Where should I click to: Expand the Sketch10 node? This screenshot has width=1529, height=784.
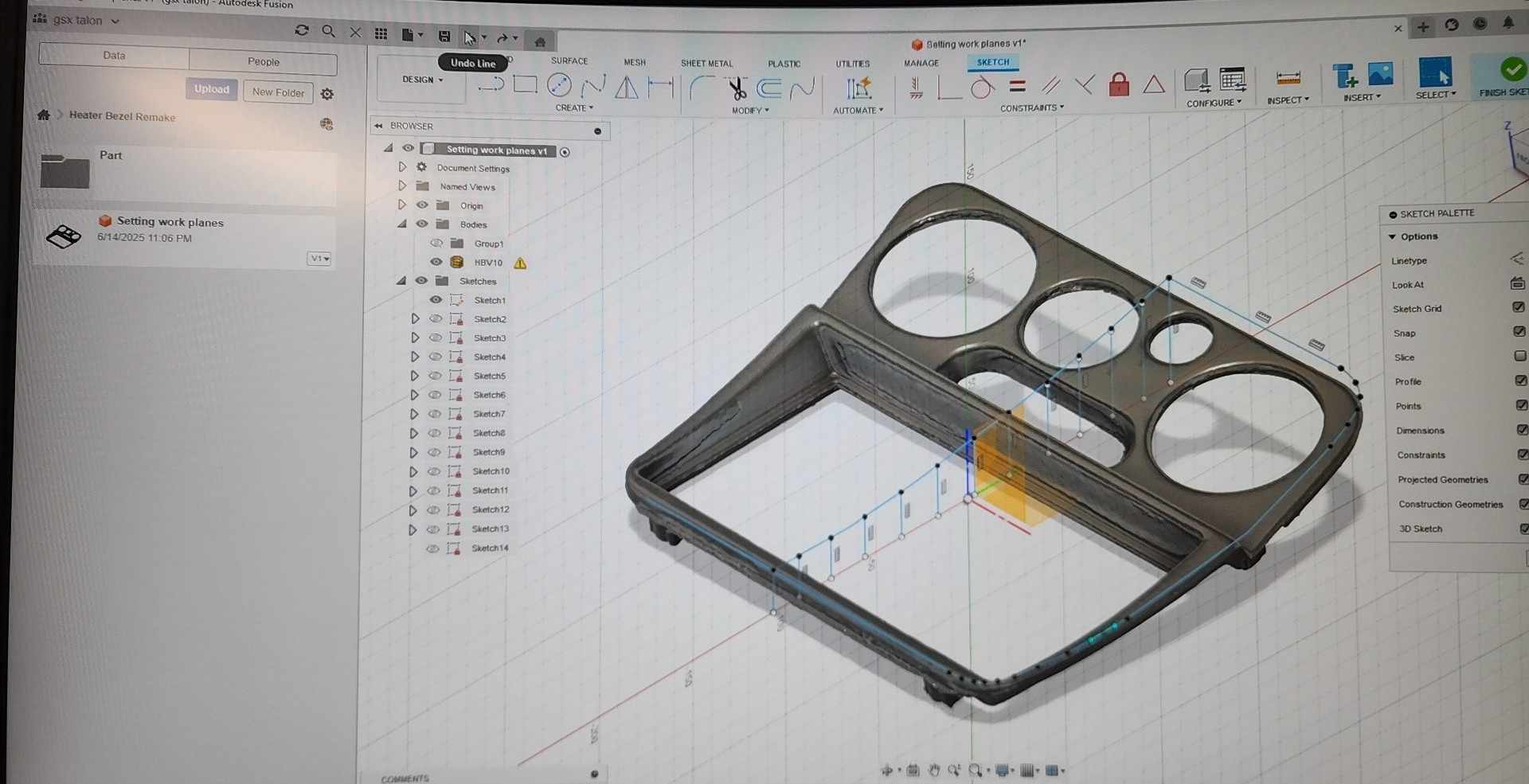(413, 471)
